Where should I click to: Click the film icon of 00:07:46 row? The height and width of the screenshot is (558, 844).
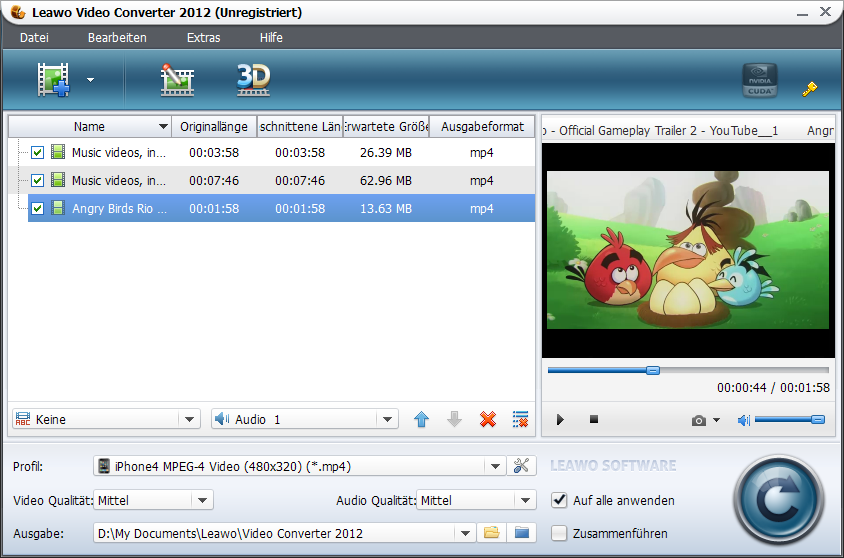[58, 180]
